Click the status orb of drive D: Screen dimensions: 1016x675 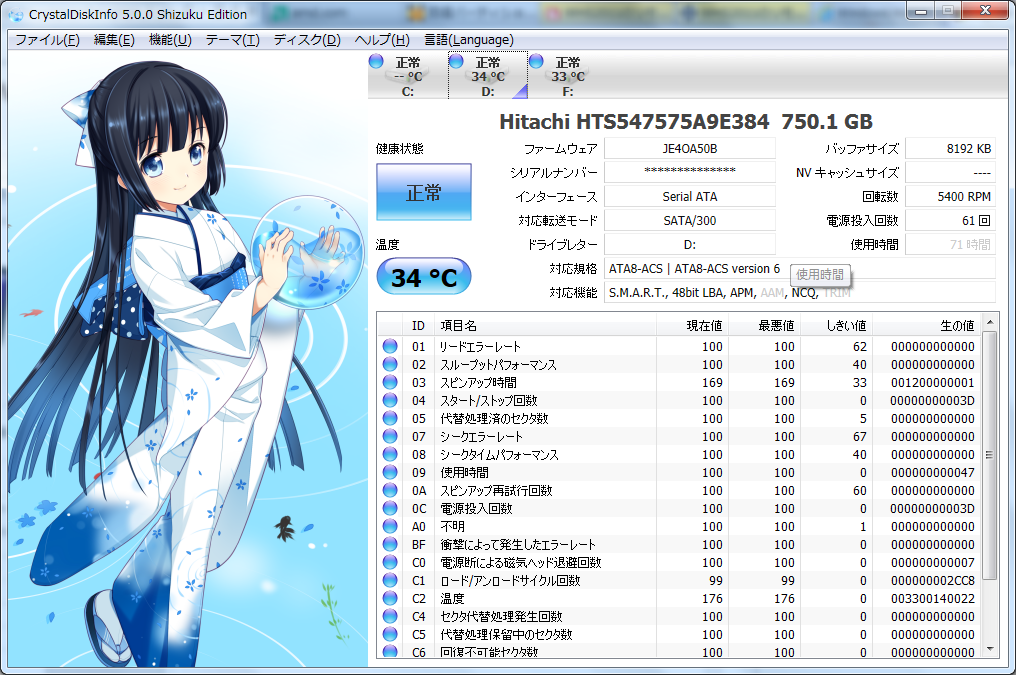(456, 62)
